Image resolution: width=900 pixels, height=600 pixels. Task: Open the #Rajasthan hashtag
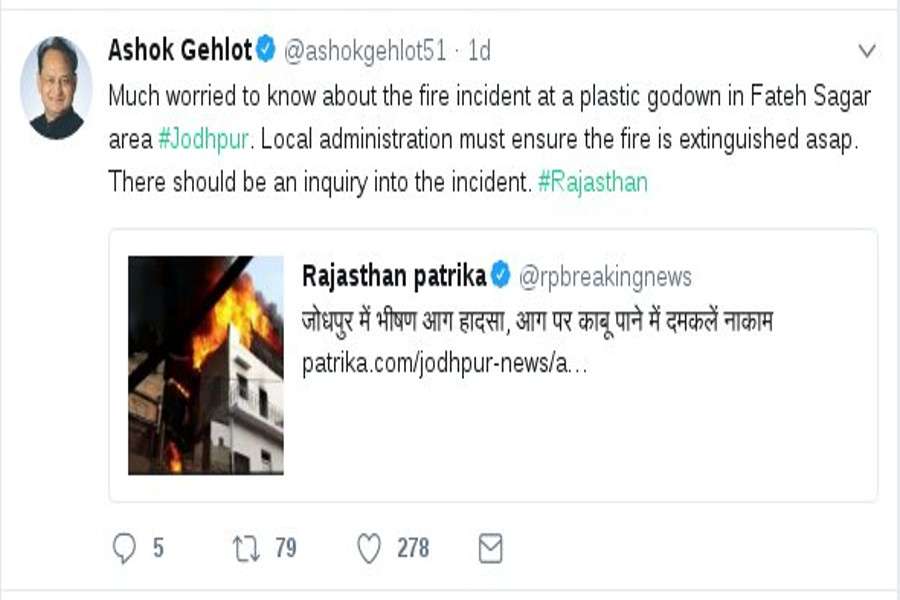[593, 183]
